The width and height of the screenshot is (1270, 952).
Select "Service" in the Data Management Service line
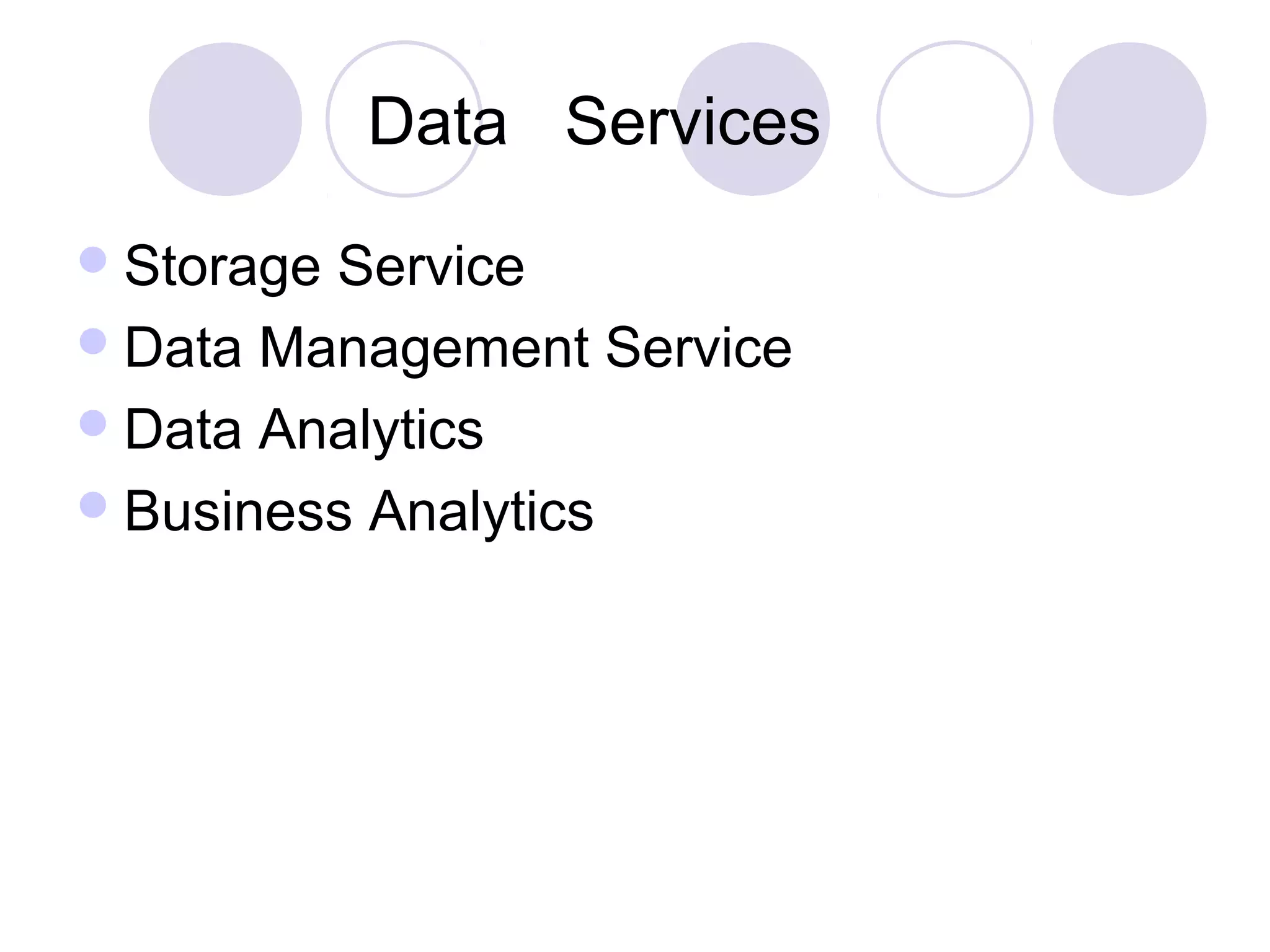tap(698, 348)
